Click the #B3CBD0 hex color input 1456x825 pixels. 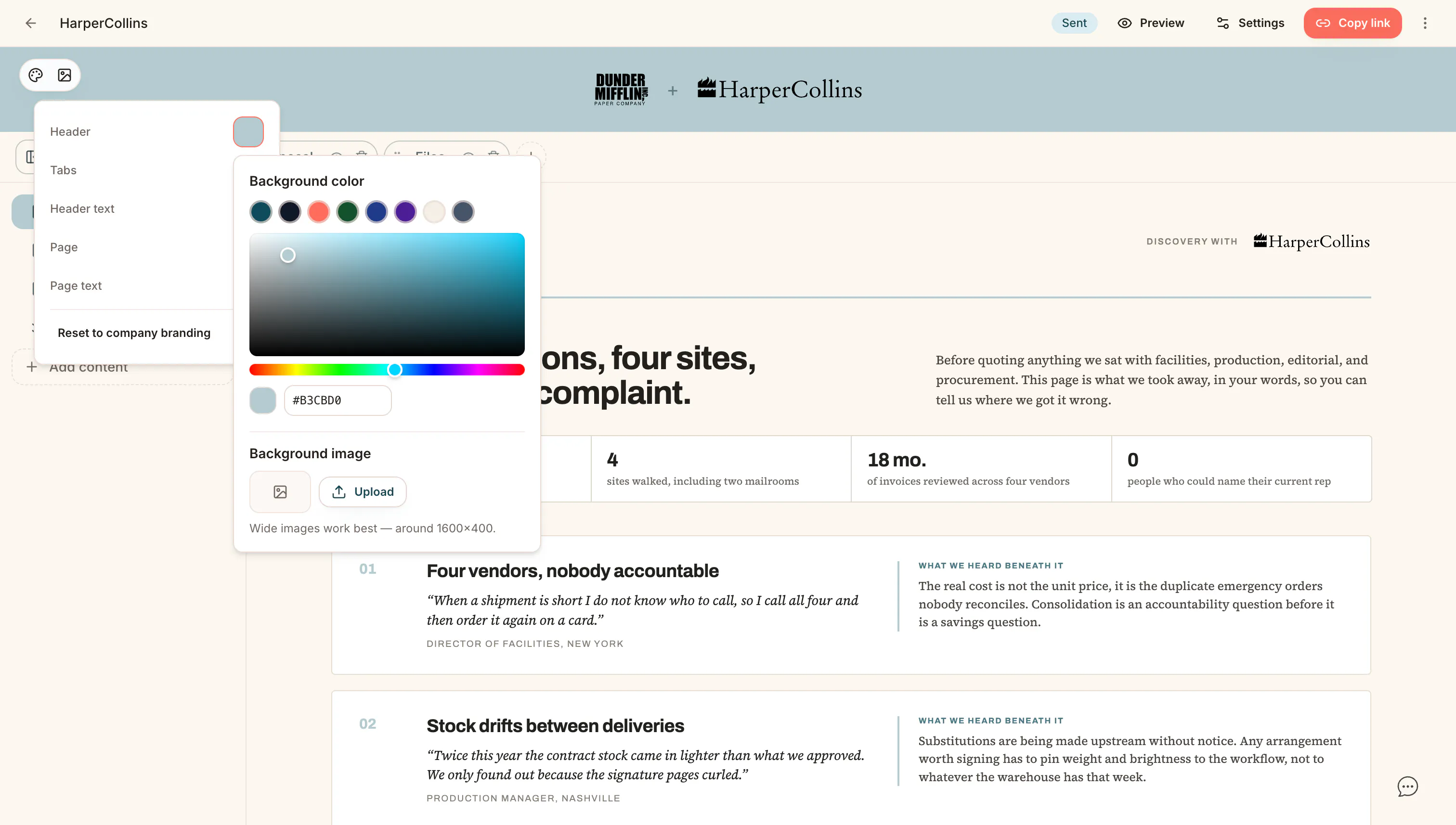[338, 400]
